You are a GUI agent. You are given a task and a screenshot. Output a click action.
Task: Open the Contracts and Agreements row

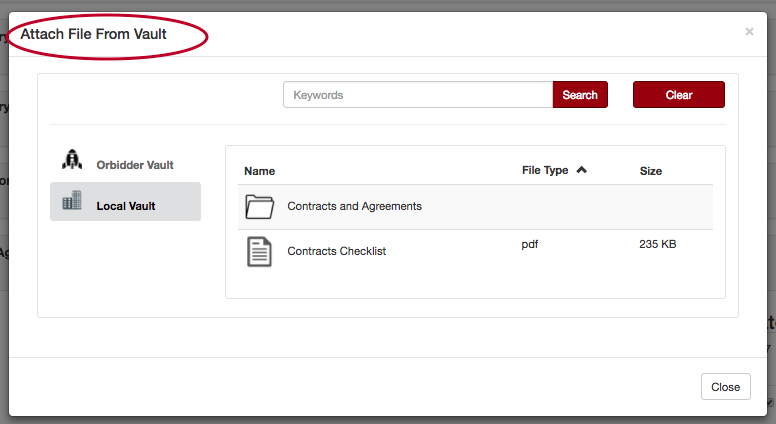click(475, 207)
